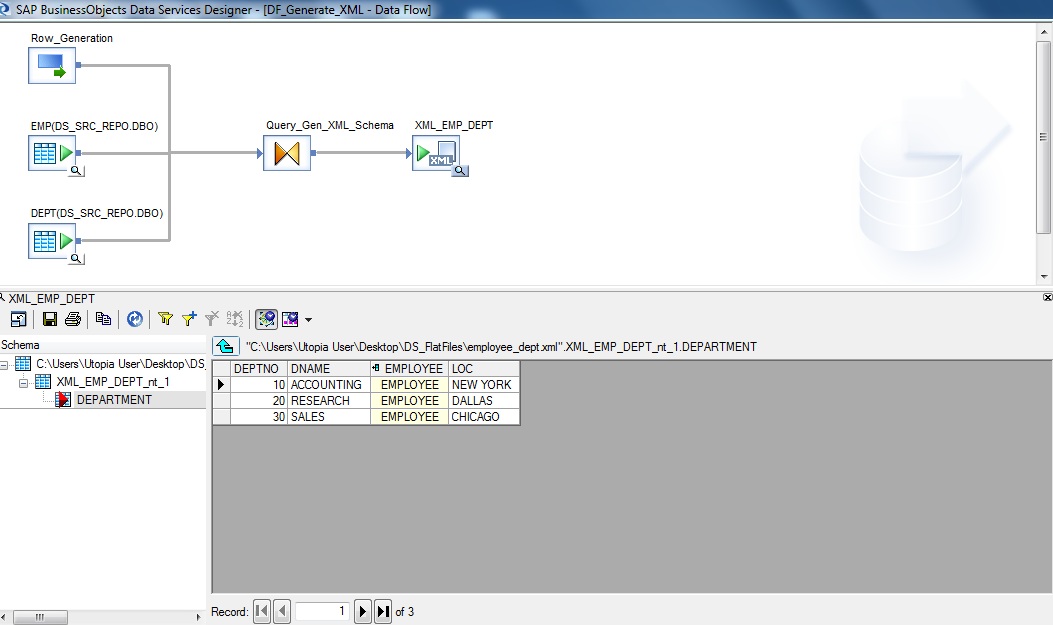
Task: Click the EMP(DS_SRC_REPO.DBO) label text
Action: 95,126
